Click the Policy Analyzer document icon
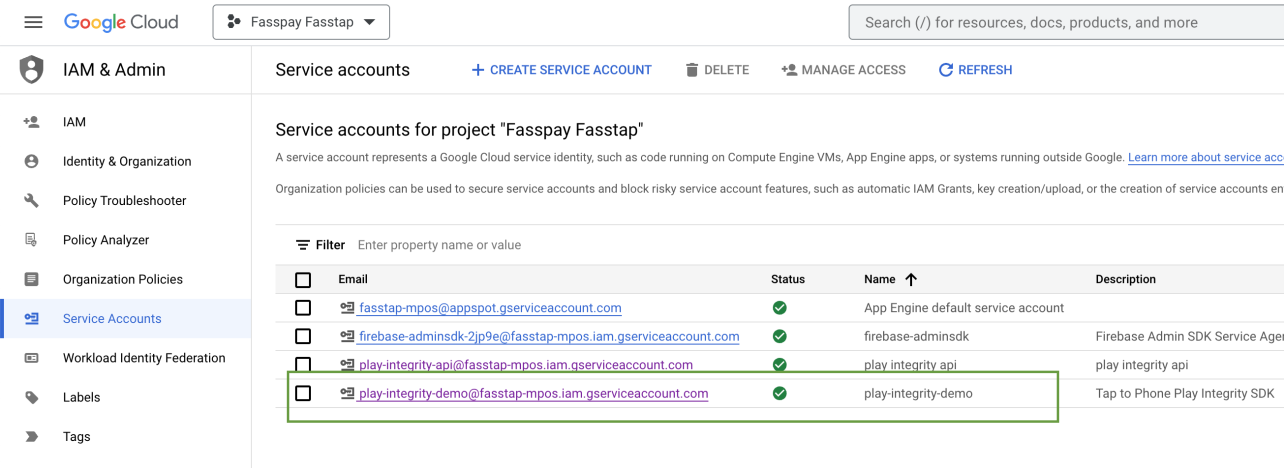The height and width of the screenshot is (468, 1284). tap(31, 240)
